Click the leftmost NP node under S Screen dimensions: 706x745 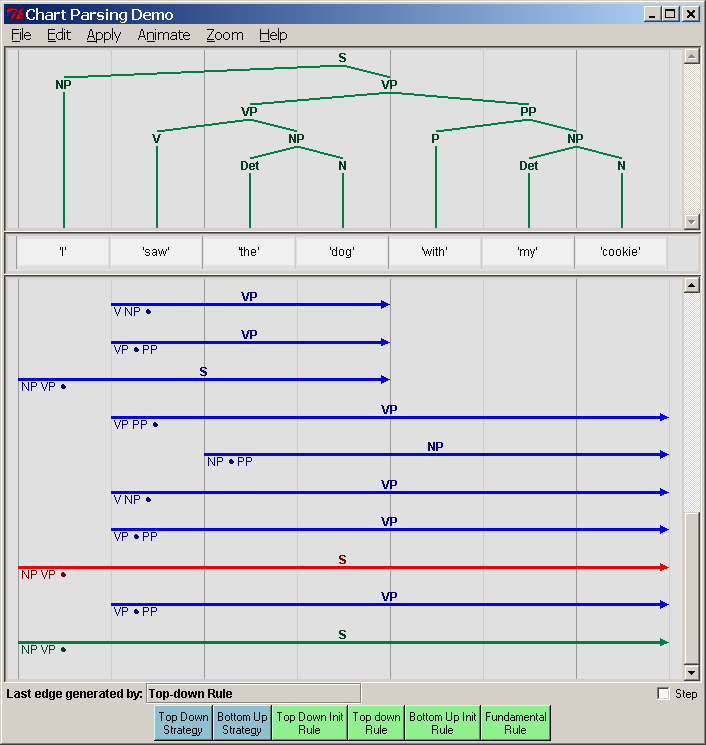[x=63, y=85]
